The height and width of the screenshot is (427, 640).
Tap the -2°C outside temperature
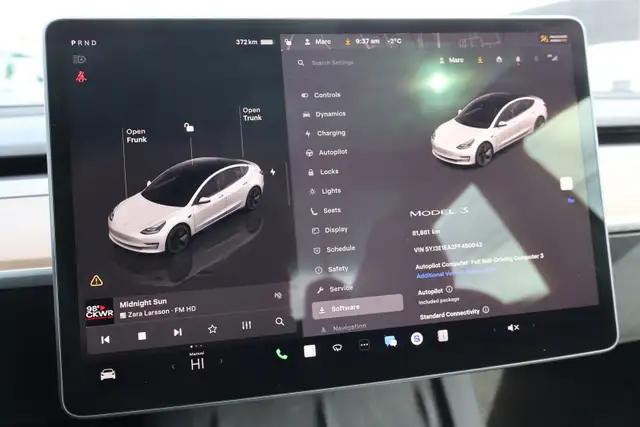coord(394,41)
